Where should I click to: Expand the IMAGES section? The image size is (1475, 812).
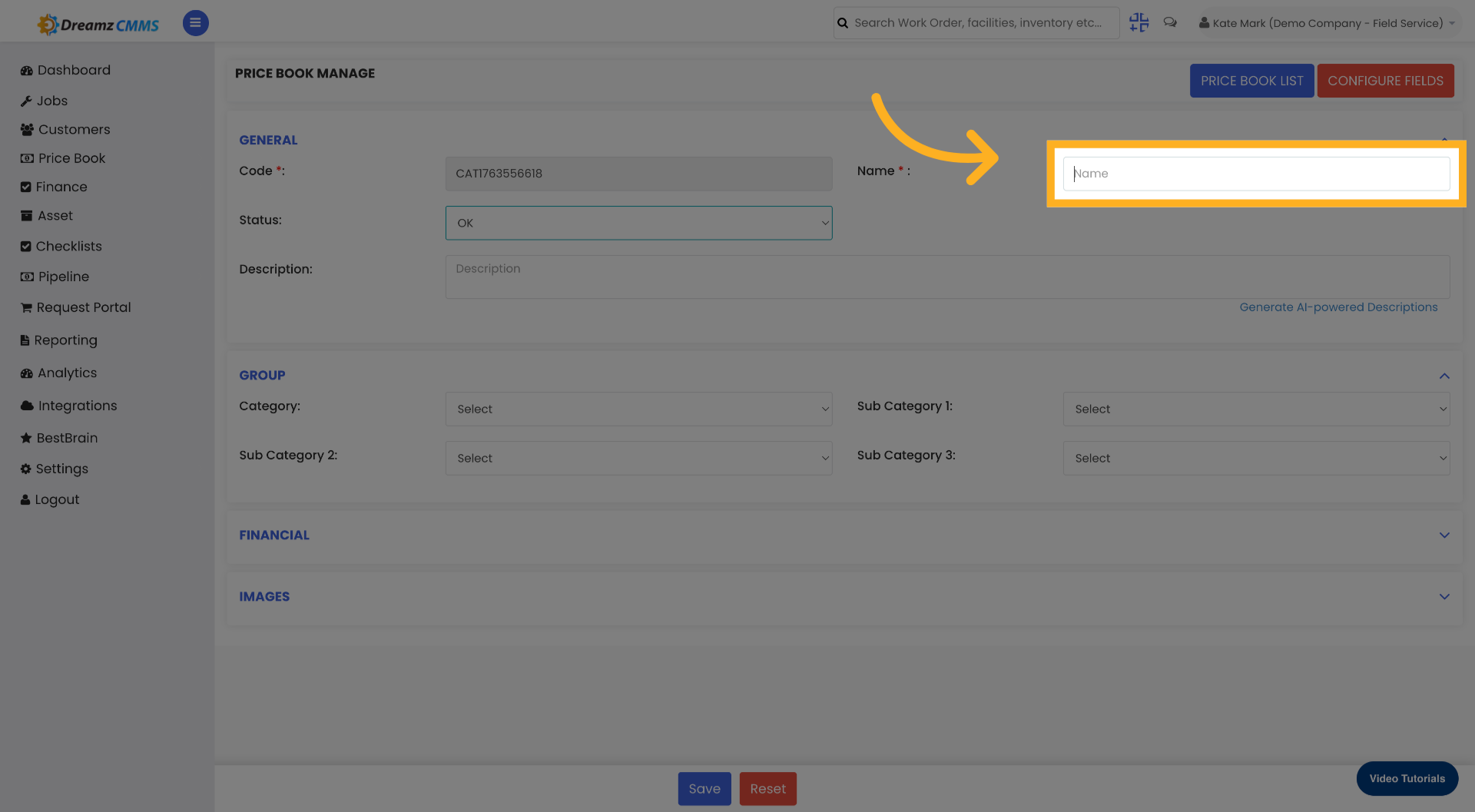coord(1444,596)
